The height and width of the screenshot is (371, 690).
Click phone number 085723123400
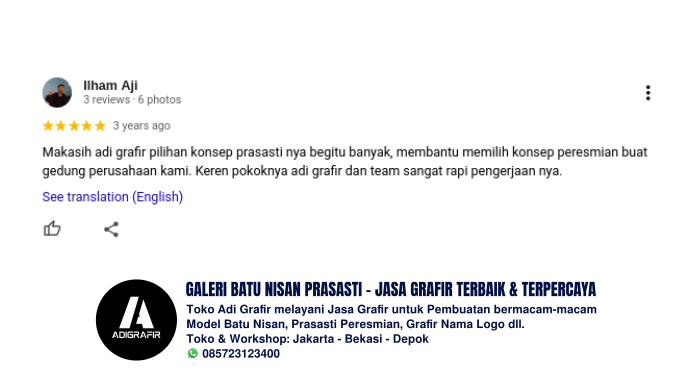click(x=241, y=354)
